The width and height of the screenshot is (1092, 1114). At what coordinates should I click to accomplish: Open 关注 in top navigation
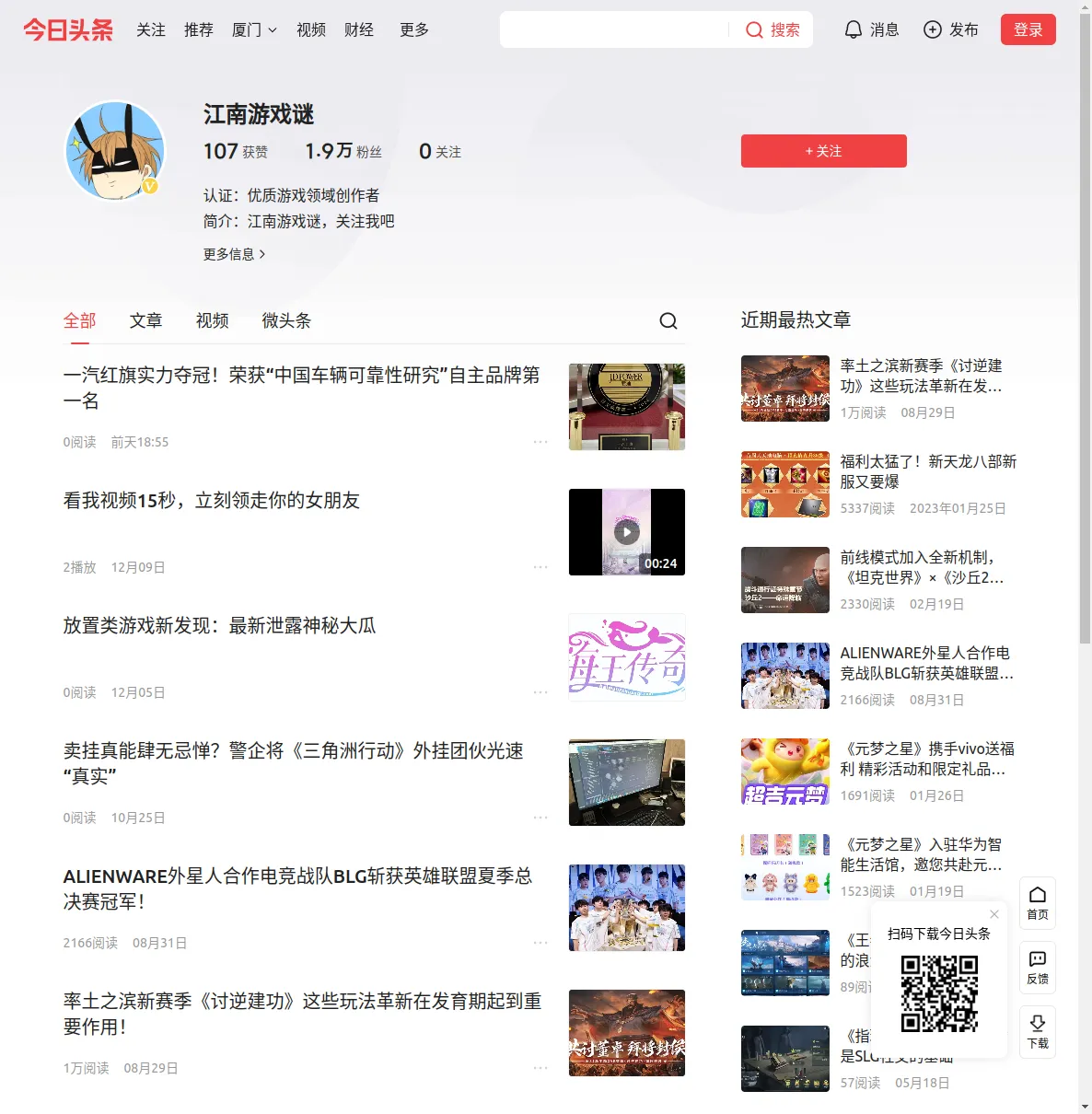click(151, 29)
